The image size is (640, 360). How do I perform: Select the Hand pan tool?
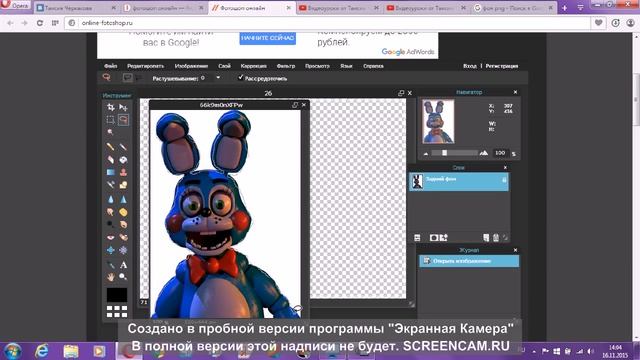[x=111, y=277]
